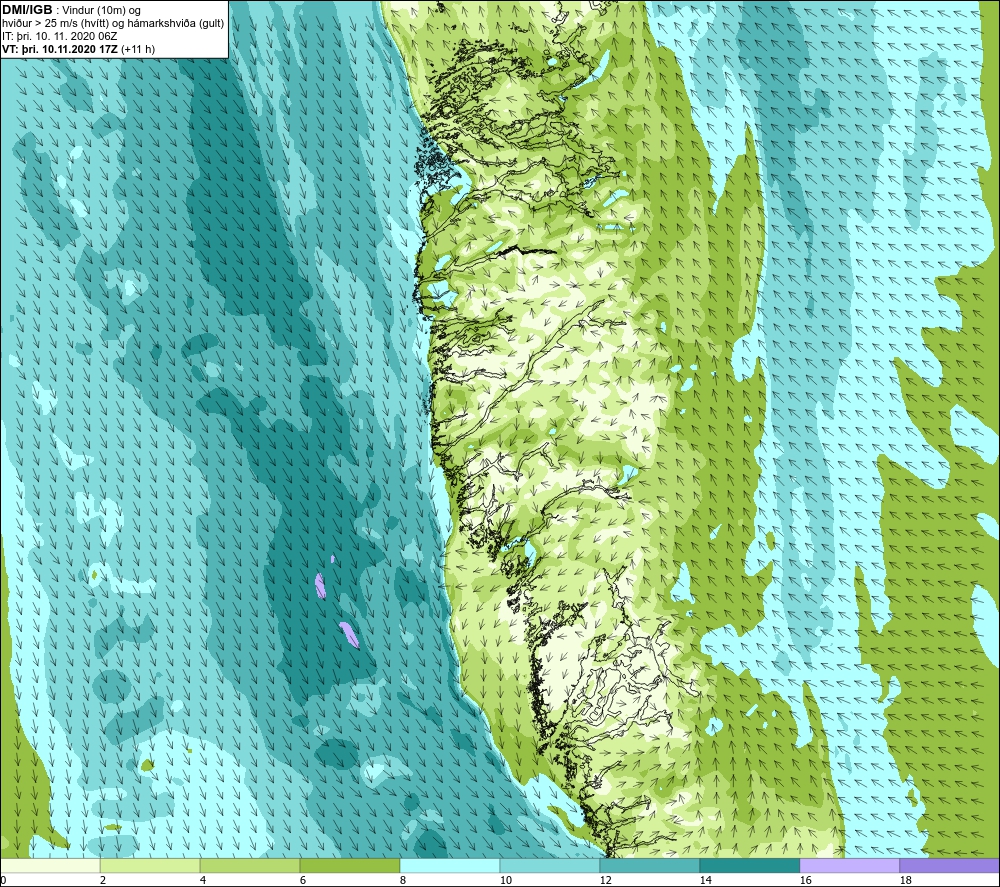Click the olive green 6–8 m/s legend swatch

pyautogui.click(x=350, y=865)
